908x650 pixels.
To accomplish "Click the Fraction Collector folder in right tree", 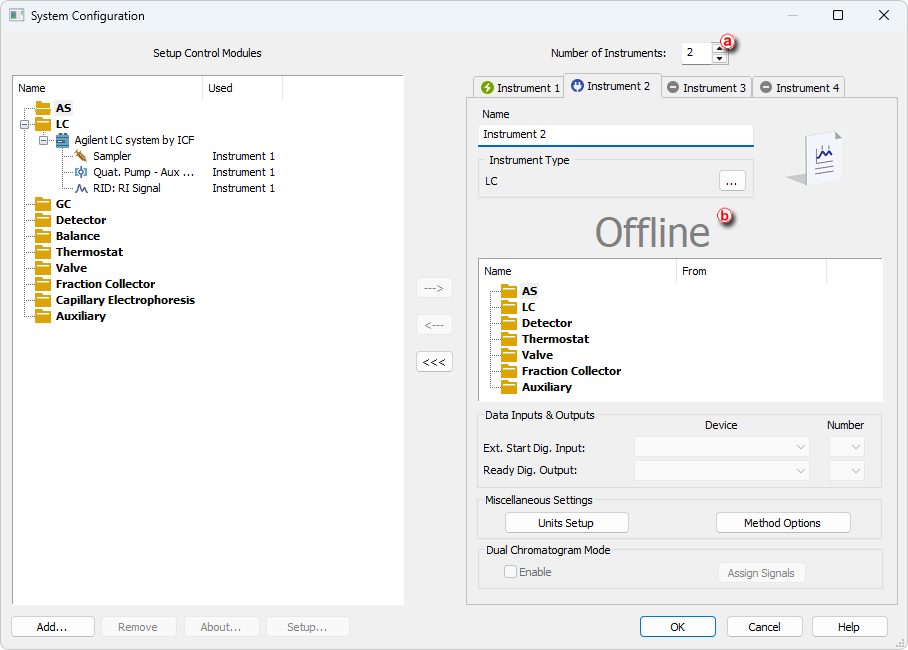I will point(571,371).
